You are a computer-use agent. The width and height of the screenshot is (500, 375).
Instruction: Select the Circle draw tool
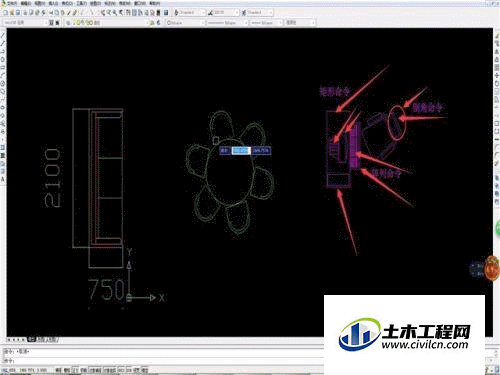3,83
